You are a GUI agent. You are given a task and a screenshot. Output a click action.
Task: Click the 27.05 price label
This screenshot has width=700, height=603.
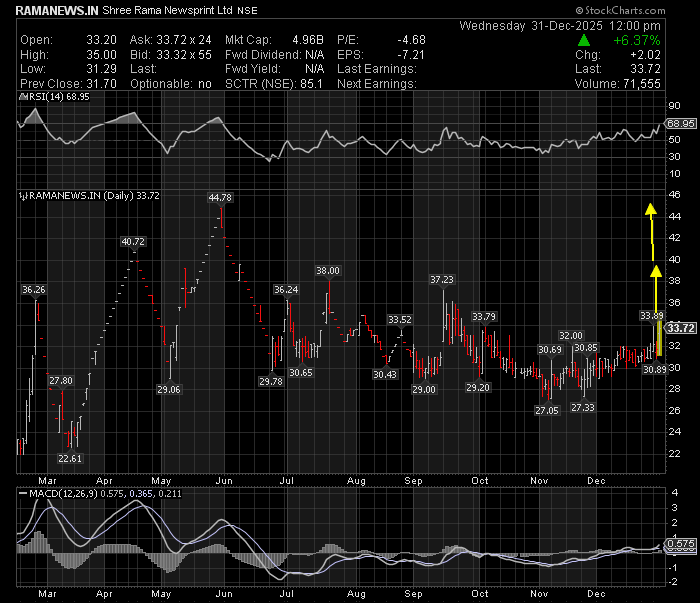coord(547,411)
